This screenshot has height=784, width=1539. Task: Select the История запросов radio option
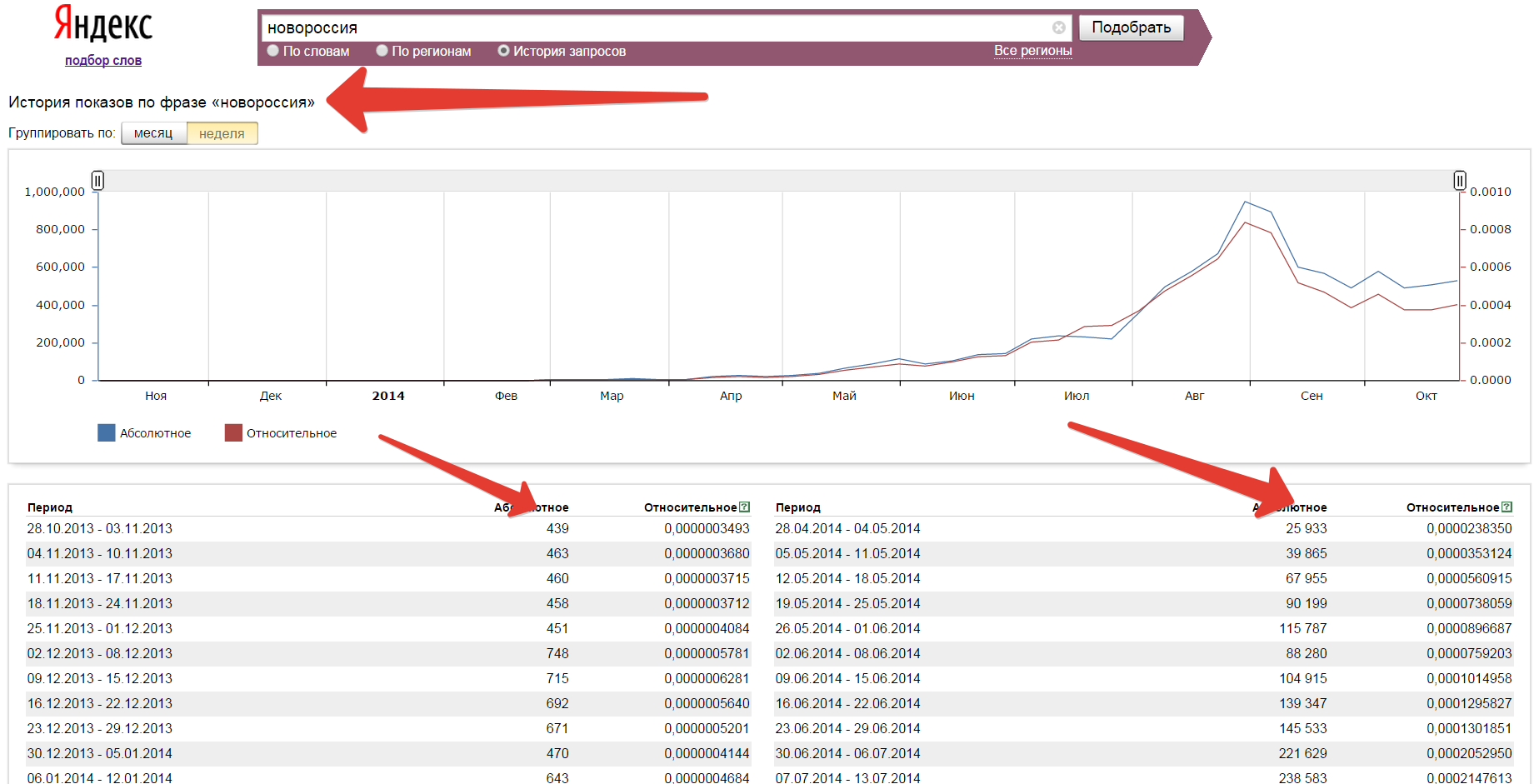tap(503, 51)
